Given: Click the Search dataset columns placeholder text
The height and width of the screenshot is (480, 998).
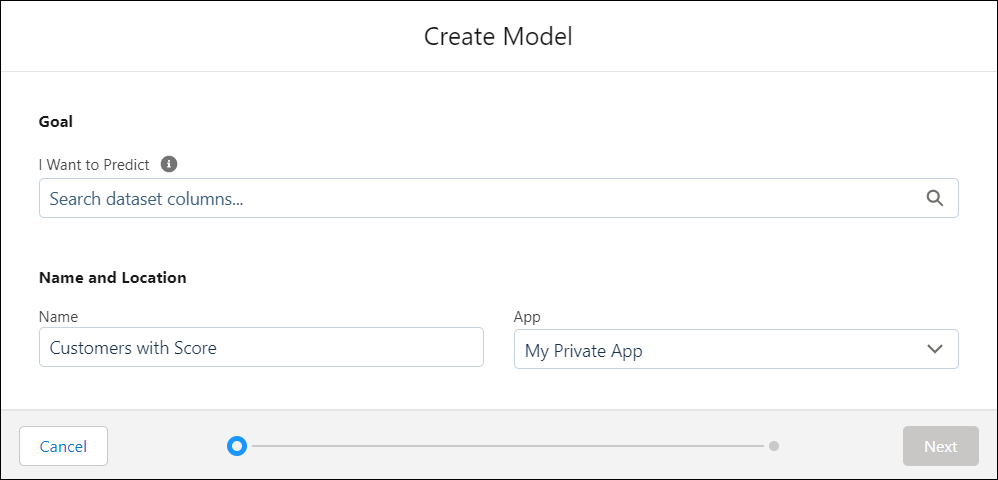Looking at the screenshot, I should pyautogui.click(x=146, y=199).
